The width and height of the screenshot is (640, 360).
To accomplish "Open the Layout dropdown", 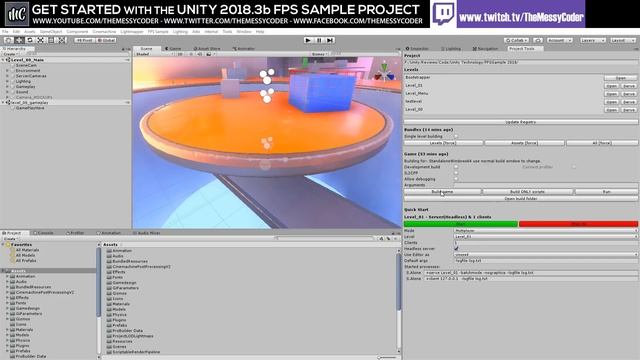I will coord(623,40).
